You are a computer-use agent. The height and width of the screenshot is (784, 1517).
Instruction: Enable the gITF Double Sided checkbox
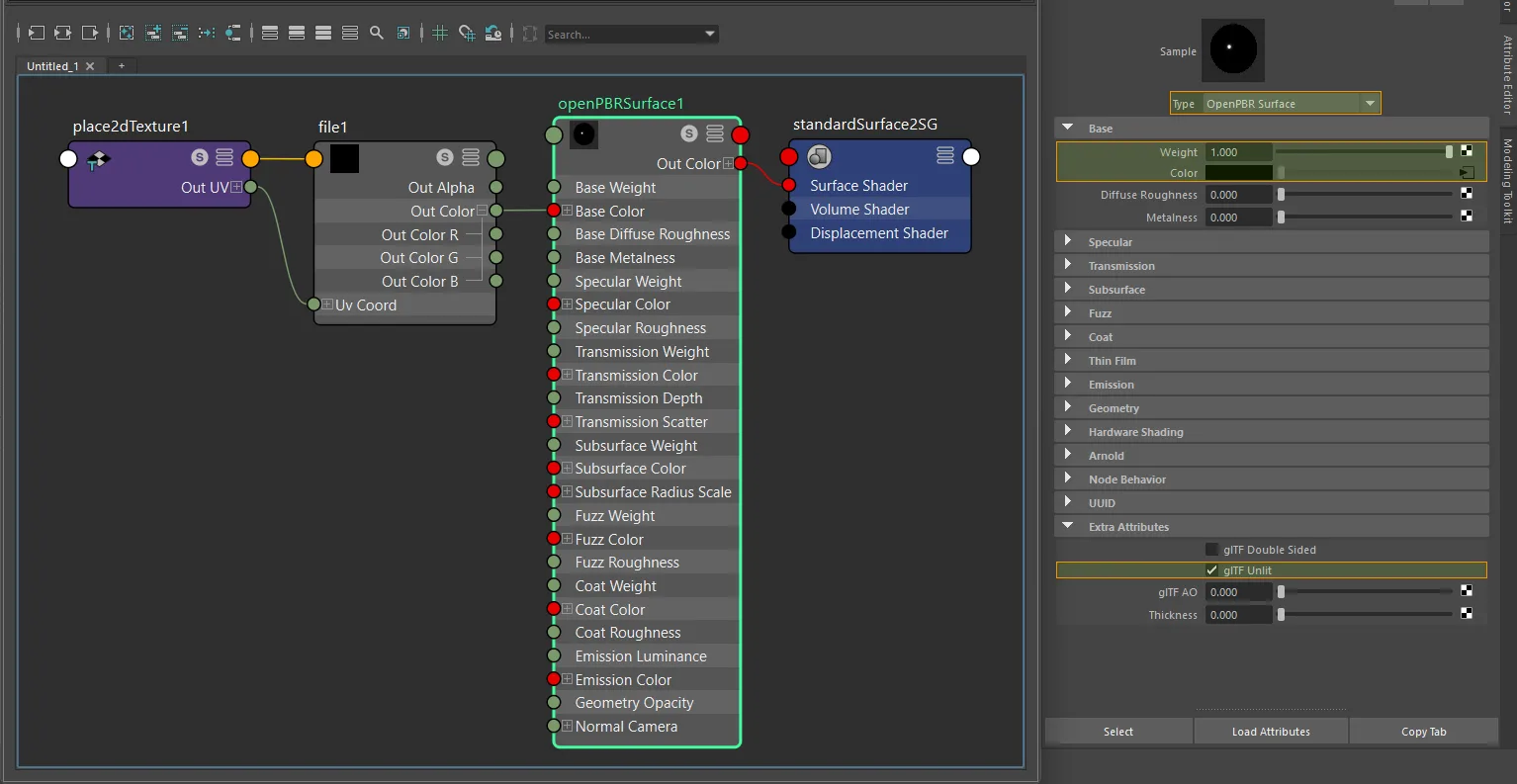pos(1211,550)
